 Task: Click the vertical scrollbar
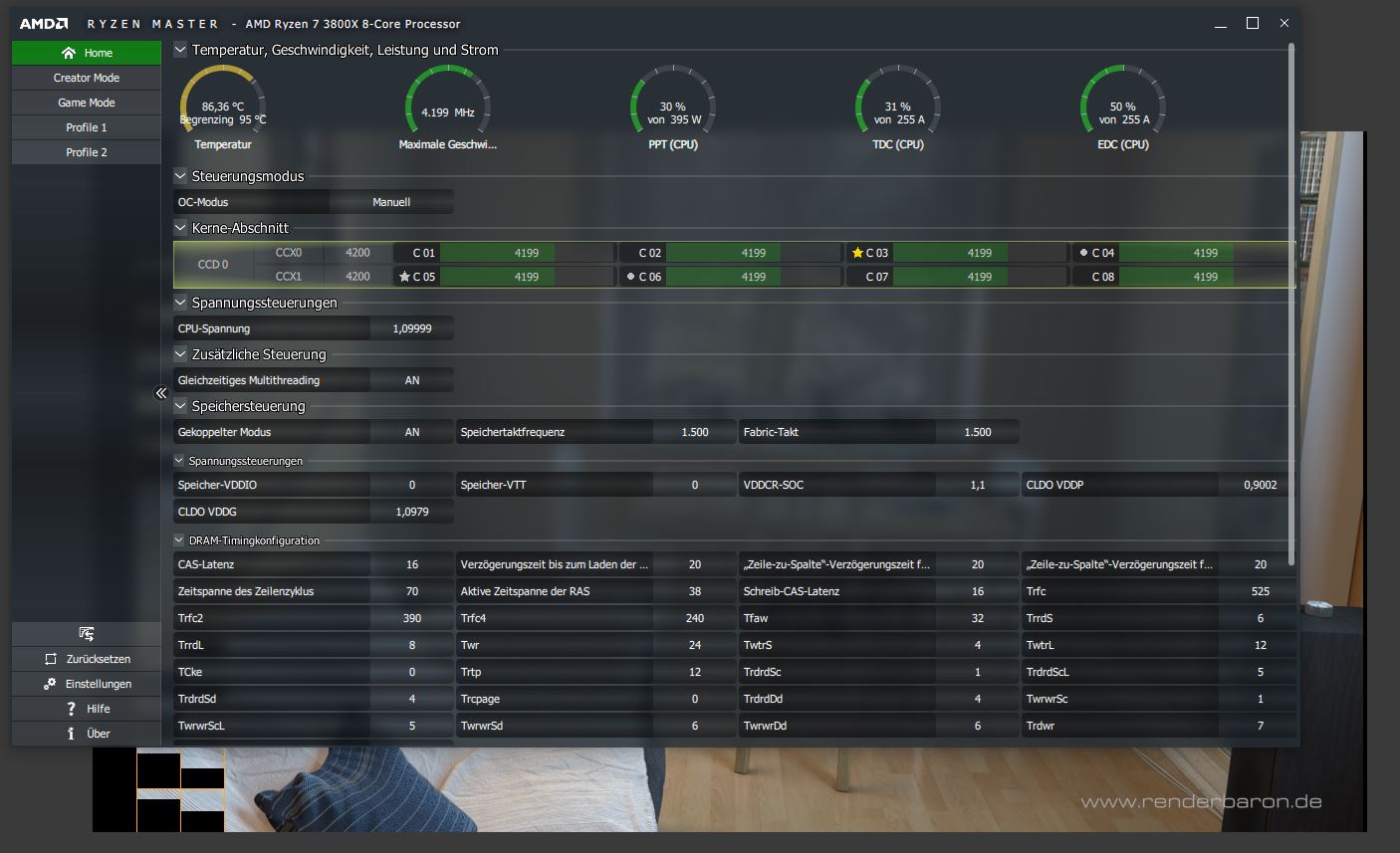(x=1291, y=304)
